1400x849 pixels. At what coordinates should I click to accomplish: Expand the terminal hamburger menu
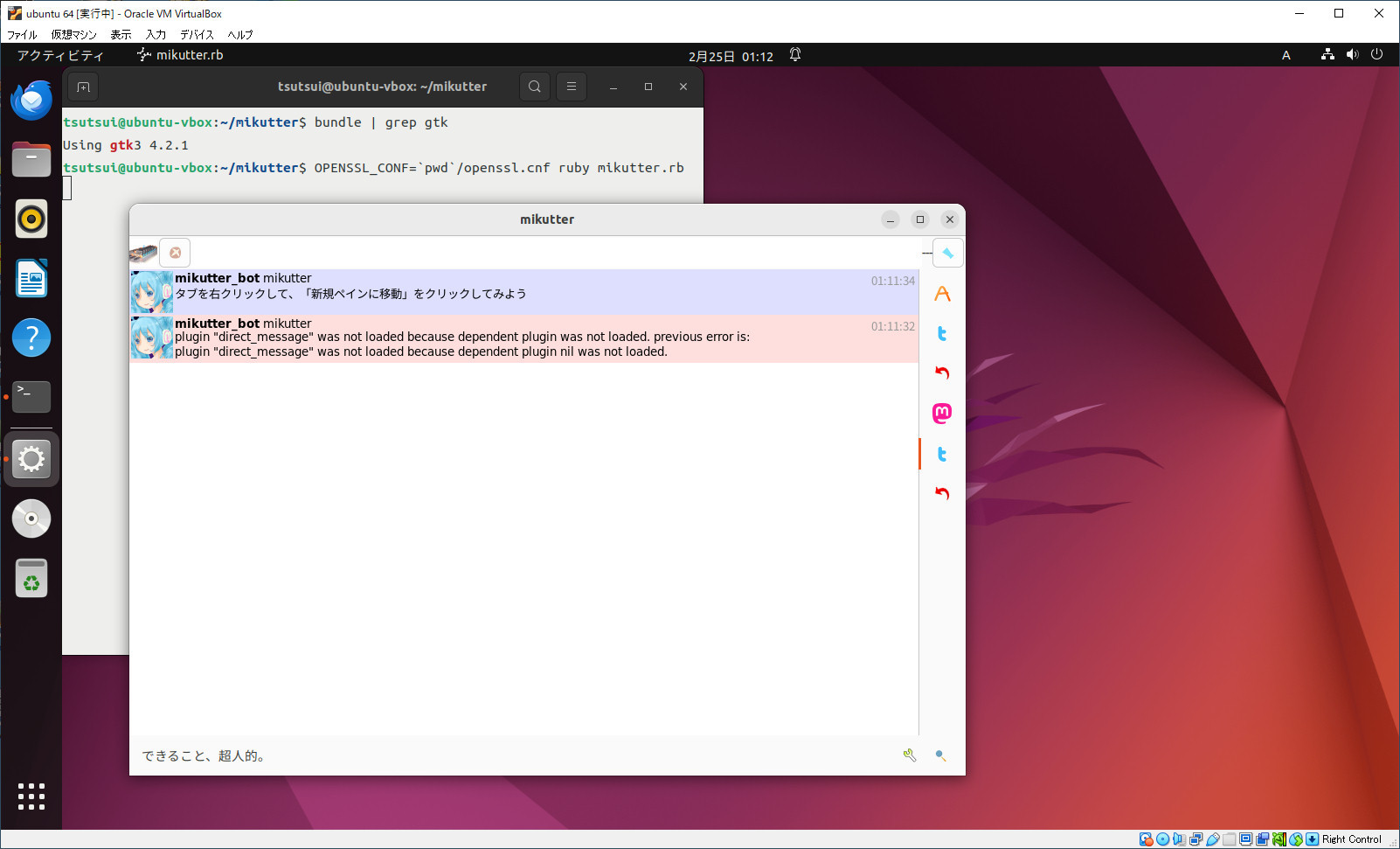click(572, 87)
